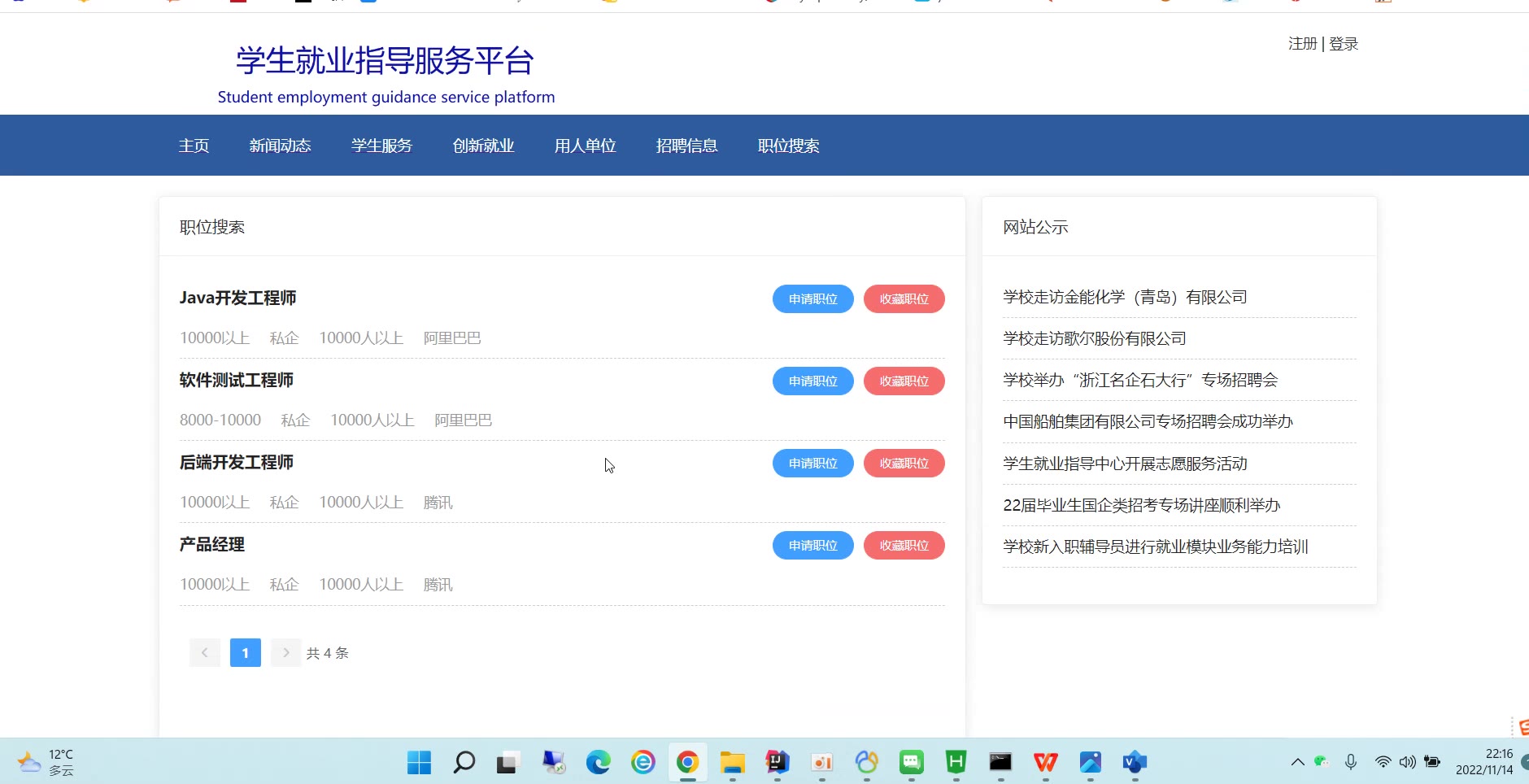The width and height of the screenshot is (1529, 784).
Task: Go to previous page of job results
Action: click(205, 652)
